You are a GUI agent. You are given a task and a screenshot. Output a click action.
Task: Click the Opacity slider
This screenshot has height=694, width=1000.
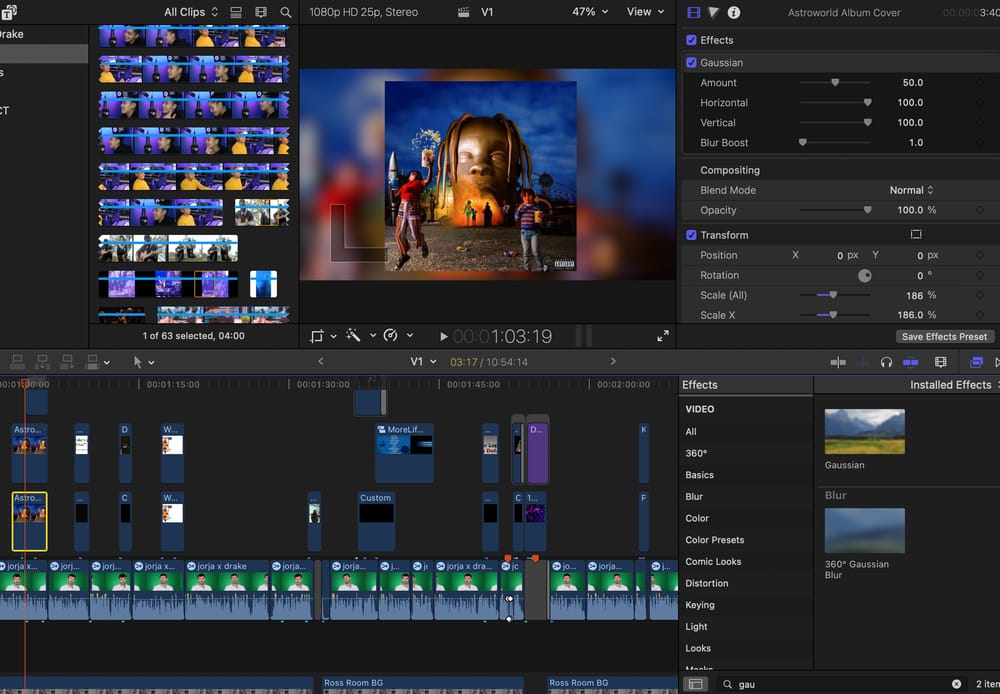(835, 210)
